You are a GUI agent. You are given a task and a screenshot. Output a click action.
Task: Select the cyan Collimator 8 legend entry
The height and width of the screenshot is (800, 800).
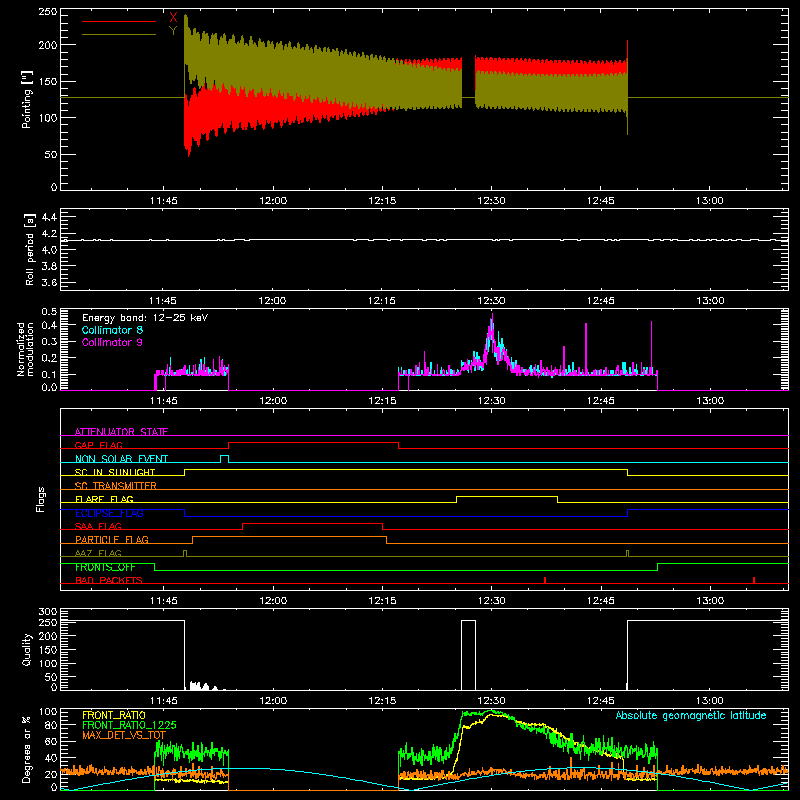point(112,330)
